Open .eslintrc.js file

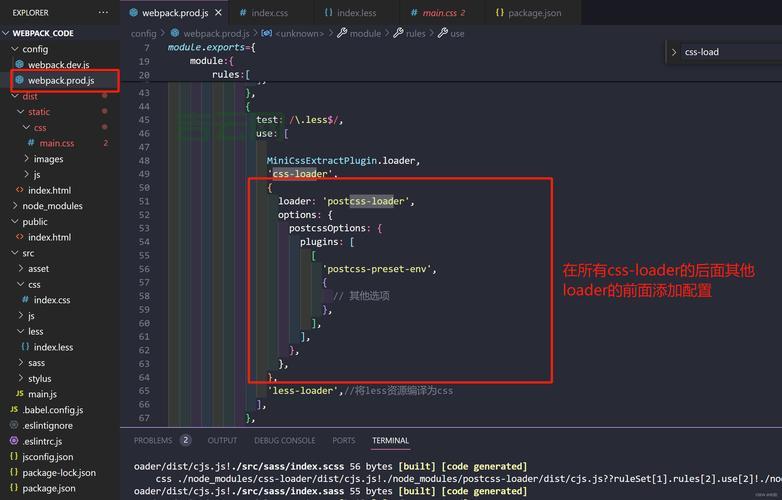pos(42,442)
